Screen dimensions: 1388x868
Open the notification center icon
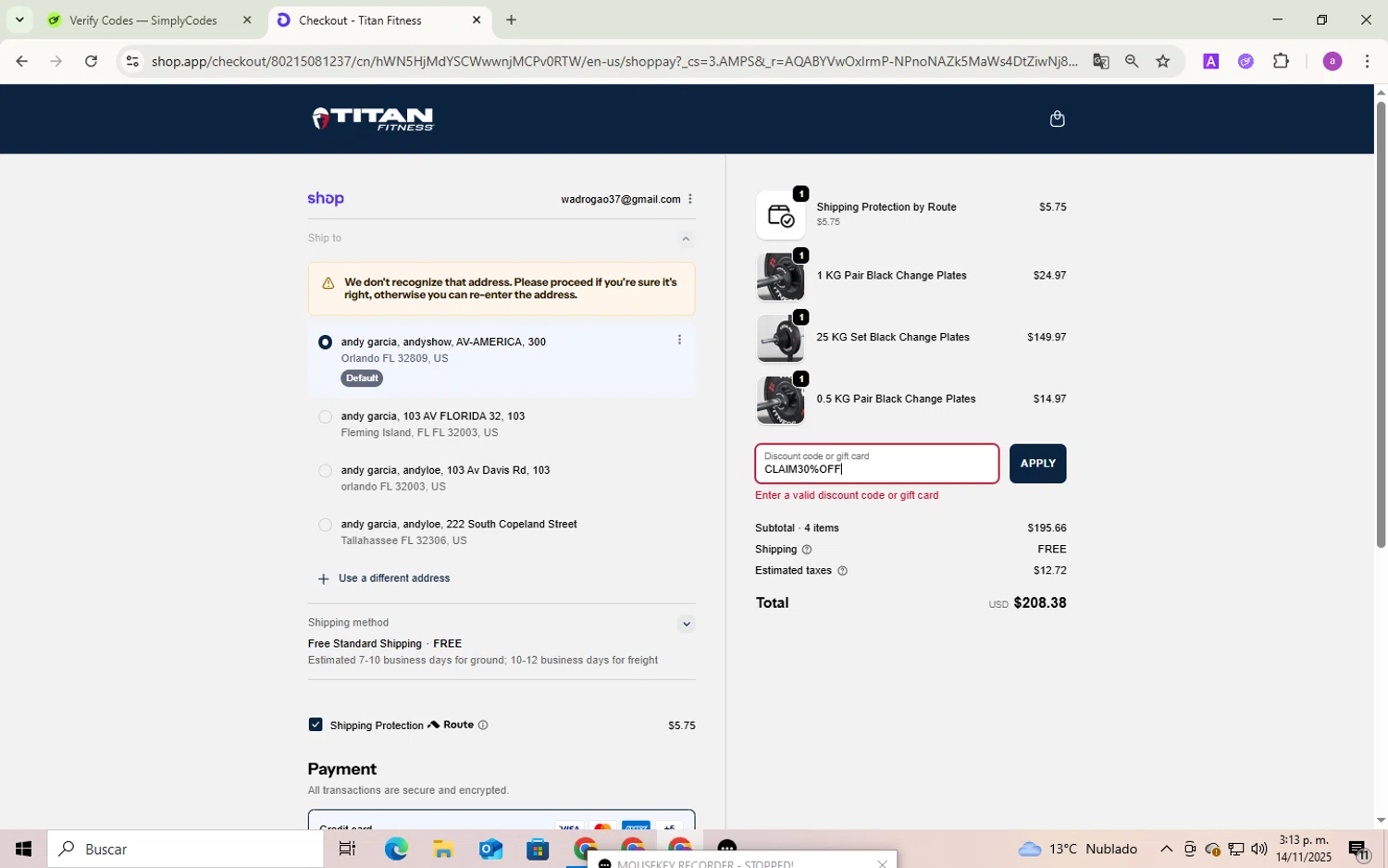[1358, 849]
